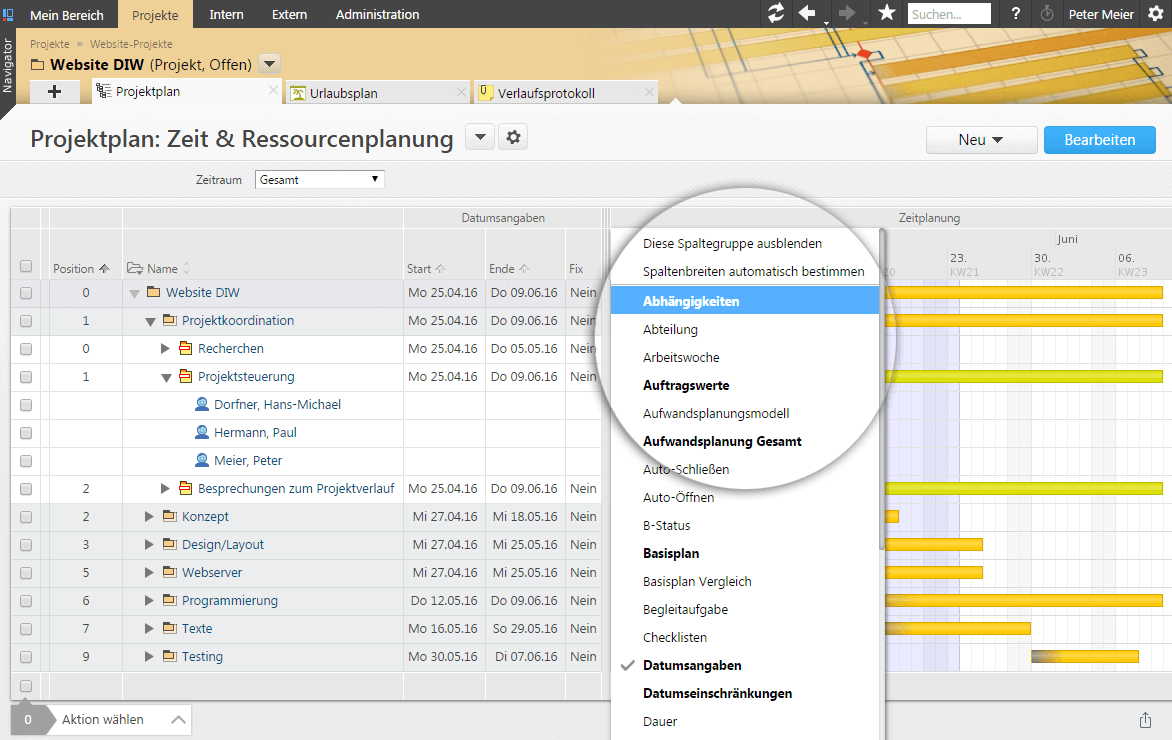Viewport: 1172px width, 740px height.
Task: Expand the Recherchen tree node
Action: (166, 349)
